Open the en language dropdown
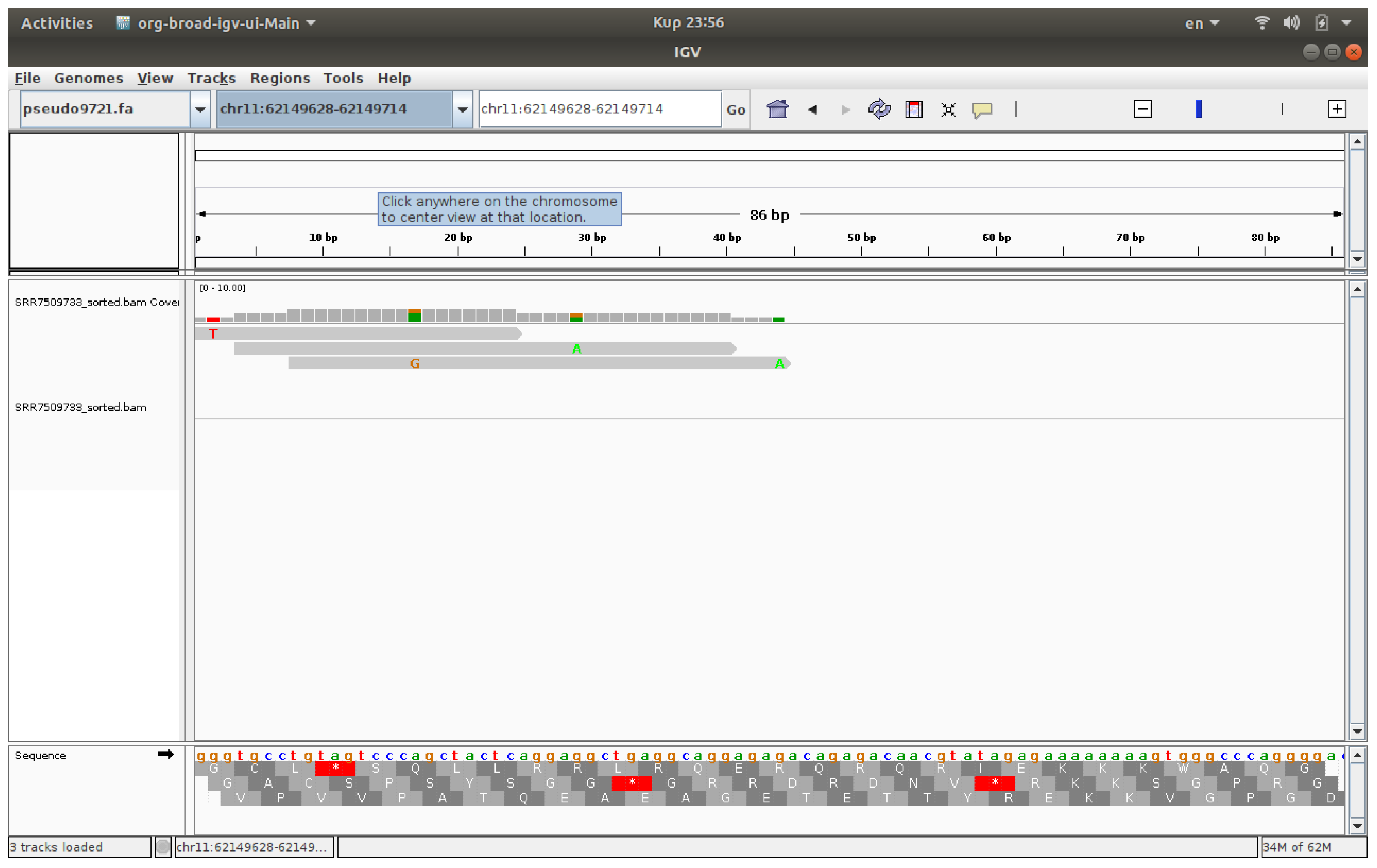Screen dimensions: 1377x868 pyautogui.click(x=1201, y=23)
